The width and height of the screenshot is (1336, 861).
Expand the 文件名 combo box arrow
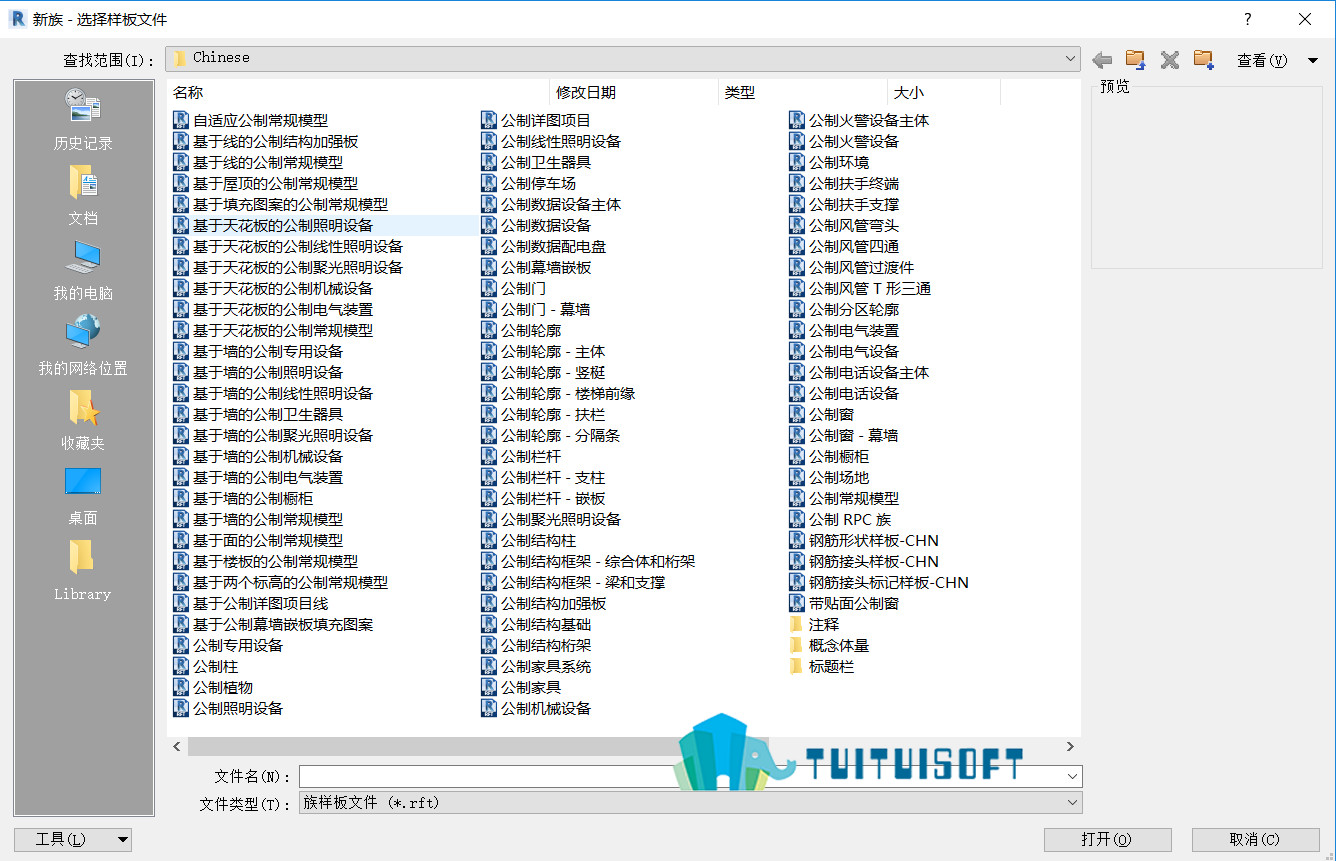point(1072,776)
